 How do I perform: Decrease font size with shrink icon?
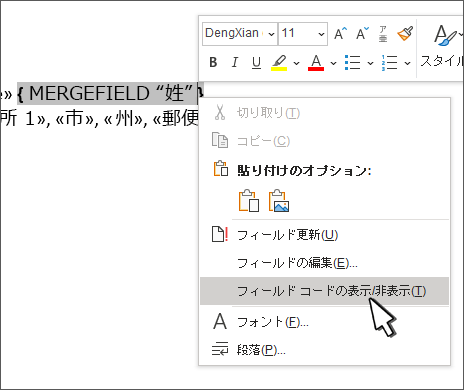(362, 34)
